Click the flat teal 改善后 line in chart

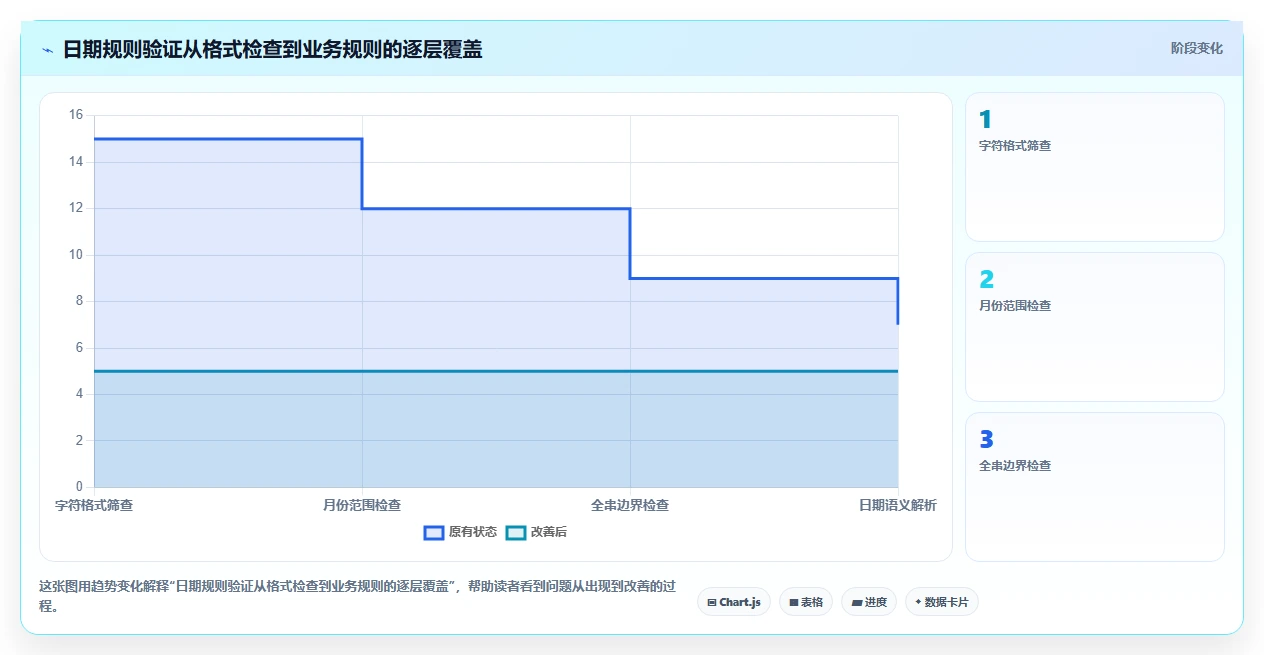496,371
